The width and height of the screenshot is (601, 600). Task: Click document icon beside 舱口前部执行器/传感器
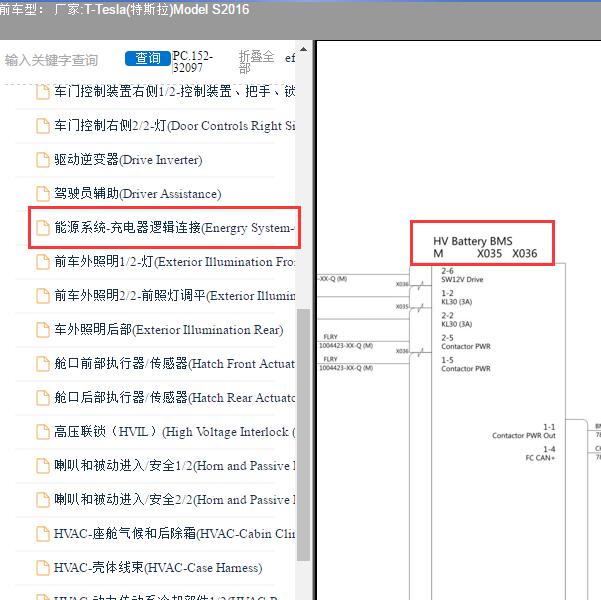[x=43, y=364]
